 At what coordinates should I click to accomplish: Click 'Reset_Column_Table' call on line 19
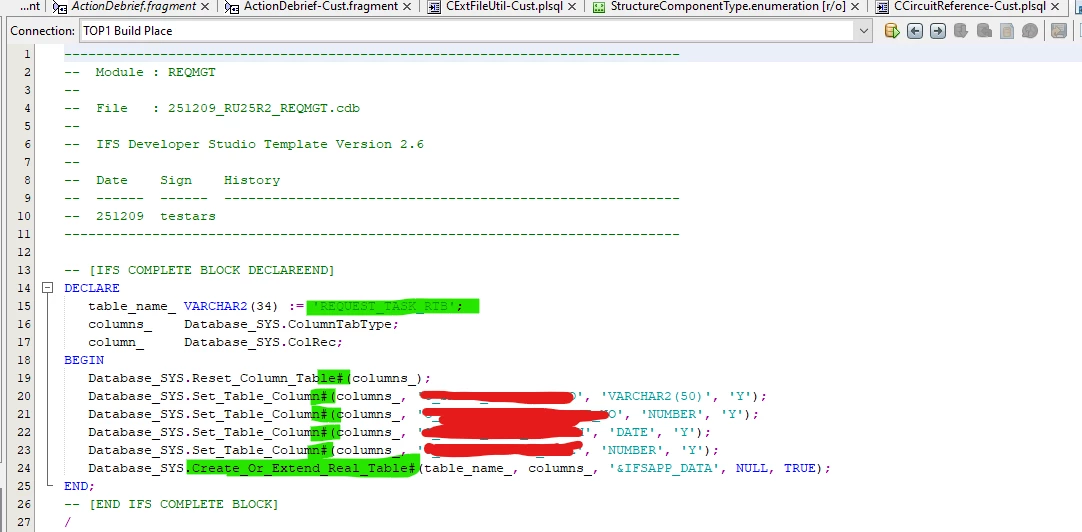coord(268,377)
